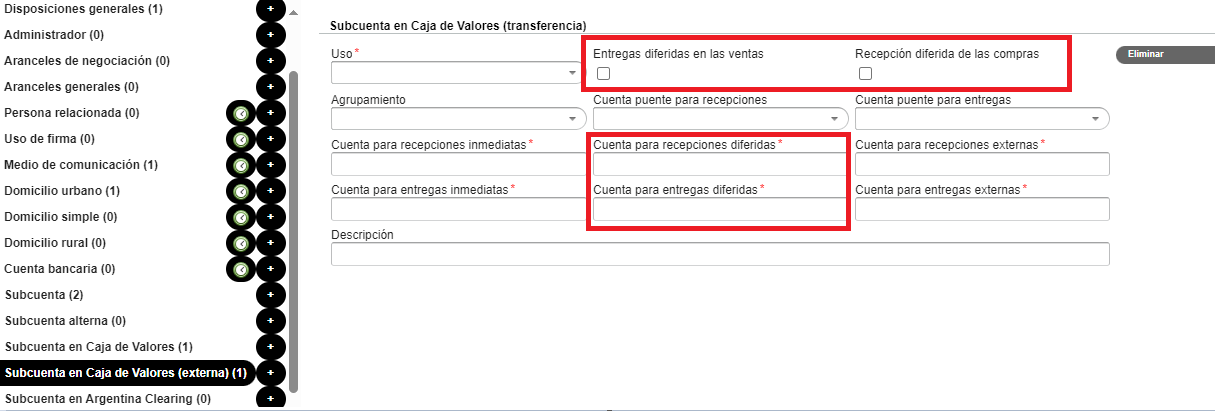Viewport: 1215px width, 411px height.
Task: Toggle Recepción diferida de las compras checkbox
Action: click(866, 74)
